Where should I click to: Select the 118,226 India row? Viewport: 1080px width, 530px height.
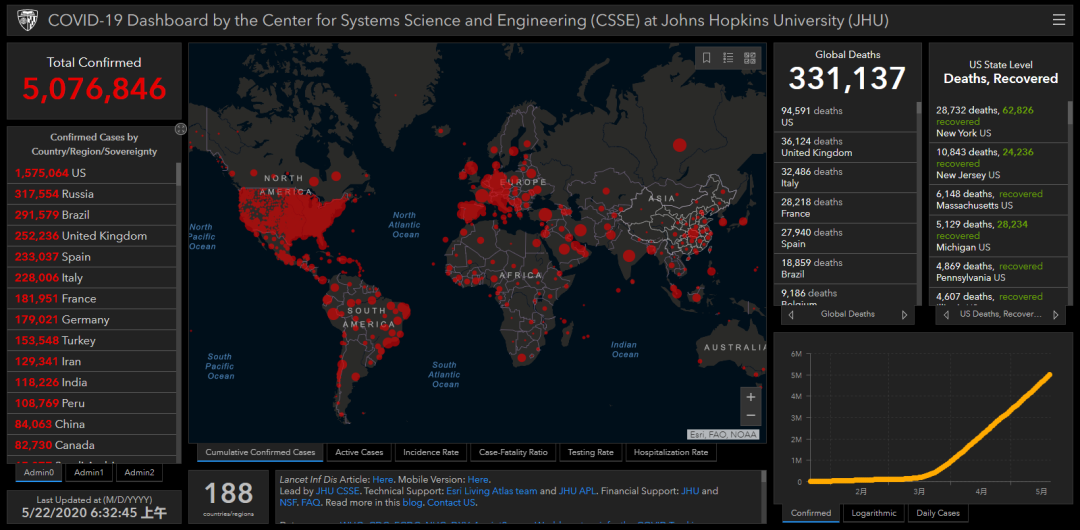click(x=92, y=382)
